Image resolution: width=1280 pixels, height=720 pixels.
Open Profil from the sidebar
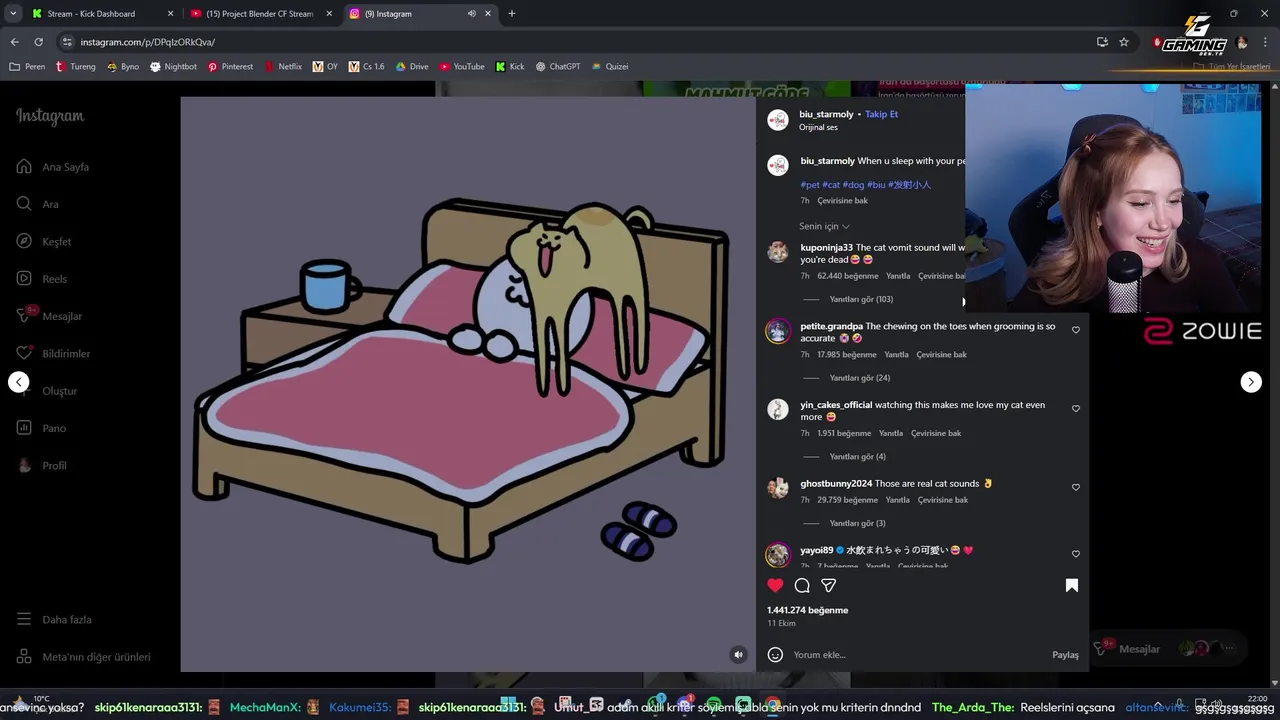(42, 465)
